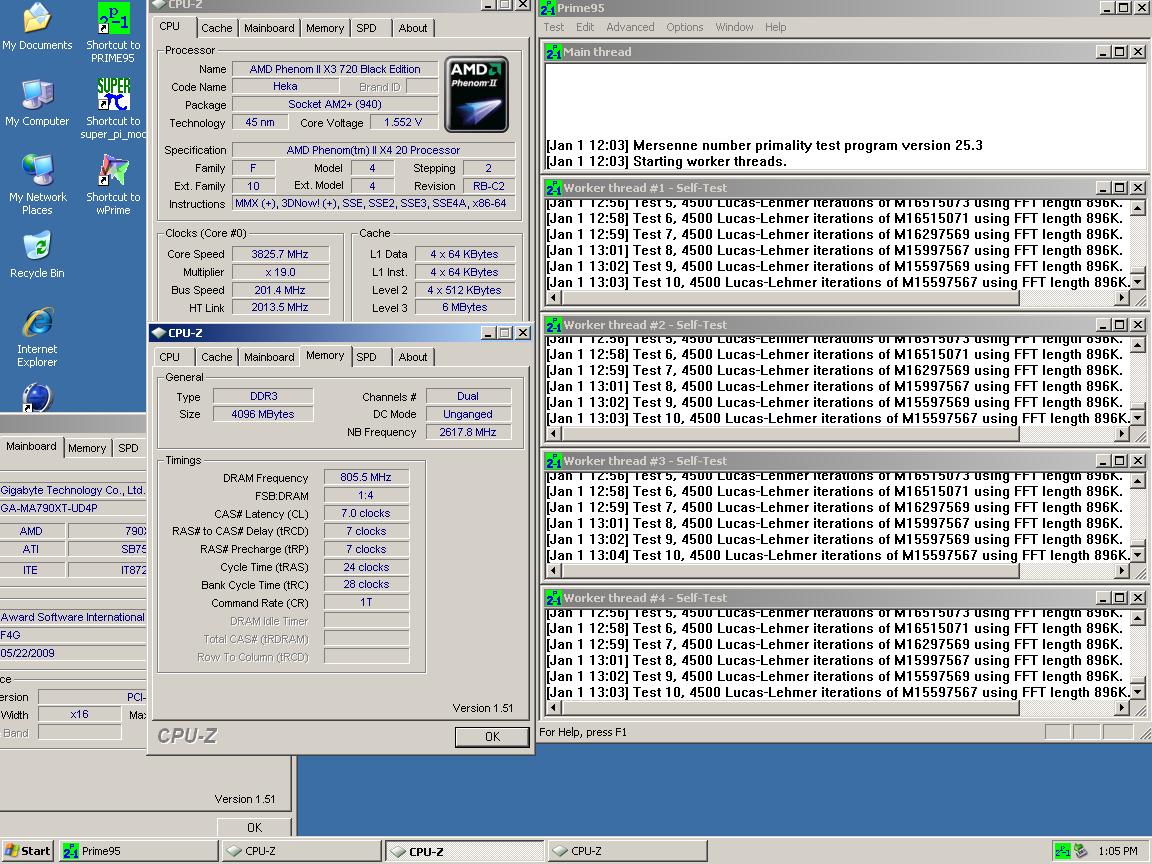Click the Prime95 system tray icon
This screenshot has width=1152, height=864.
[x=1062, y=851]
